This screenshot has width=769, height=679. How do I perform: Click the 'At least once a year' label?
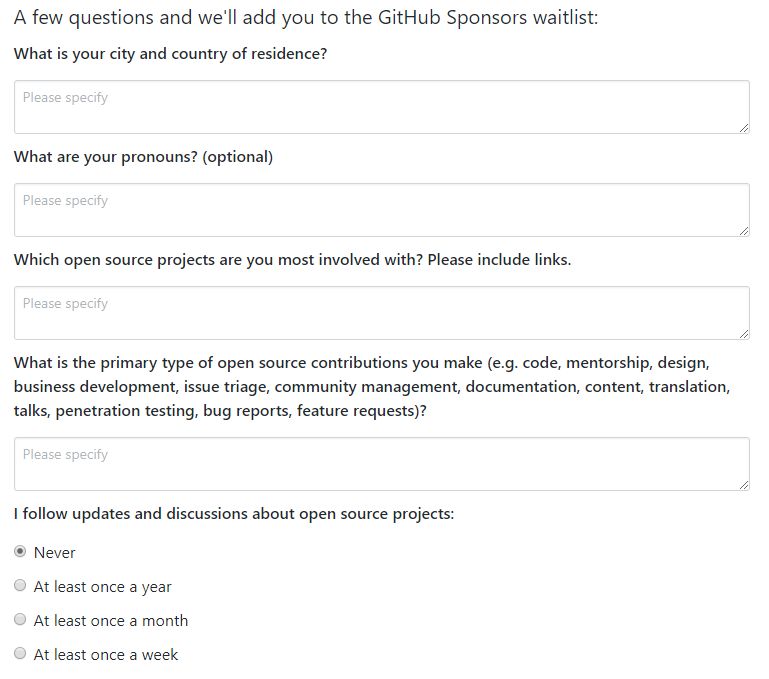103,587
